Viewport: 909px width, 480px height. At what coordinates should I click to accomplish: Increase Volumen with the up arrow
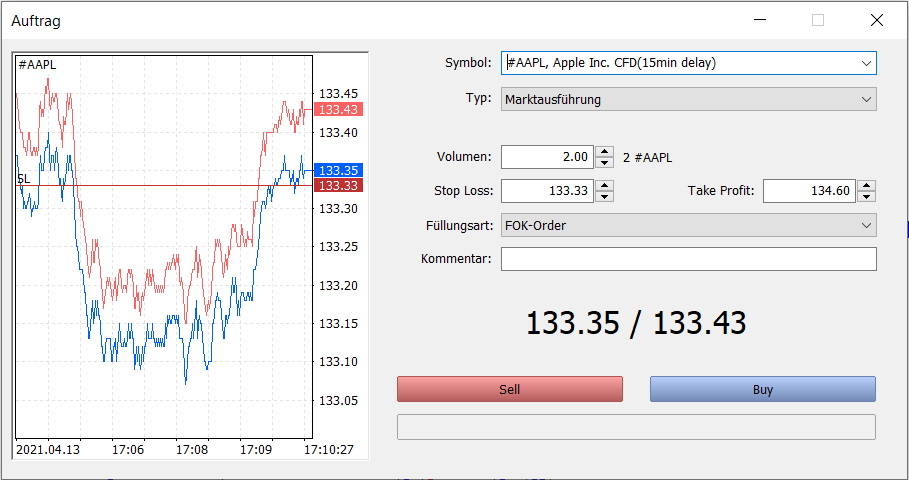pos(605,152)
